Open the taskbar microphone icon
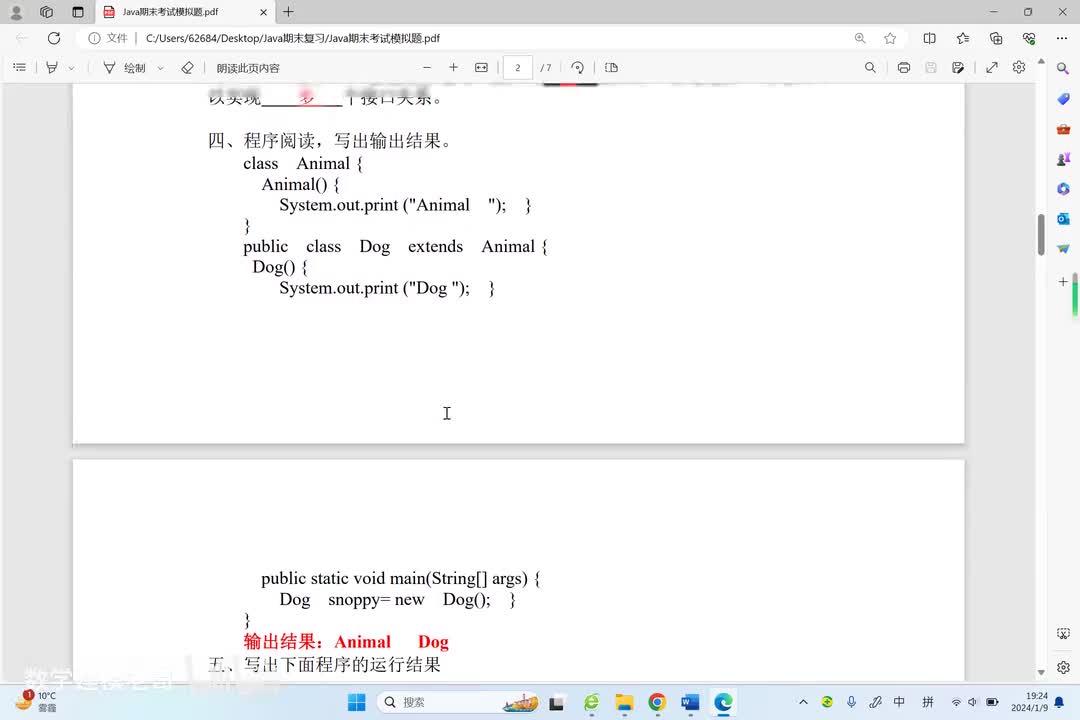This screenshot has width=1080, height=720. pos(851,702)
